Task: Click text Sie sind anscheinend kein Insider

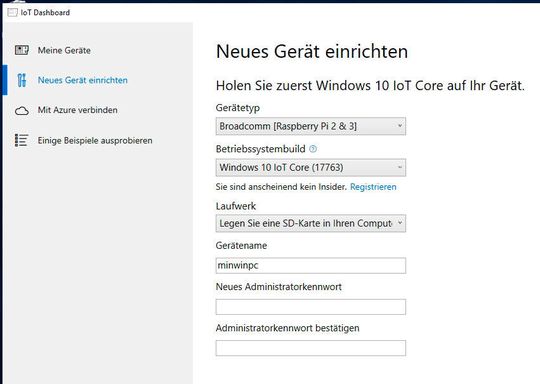Action: tap(281, 187)
